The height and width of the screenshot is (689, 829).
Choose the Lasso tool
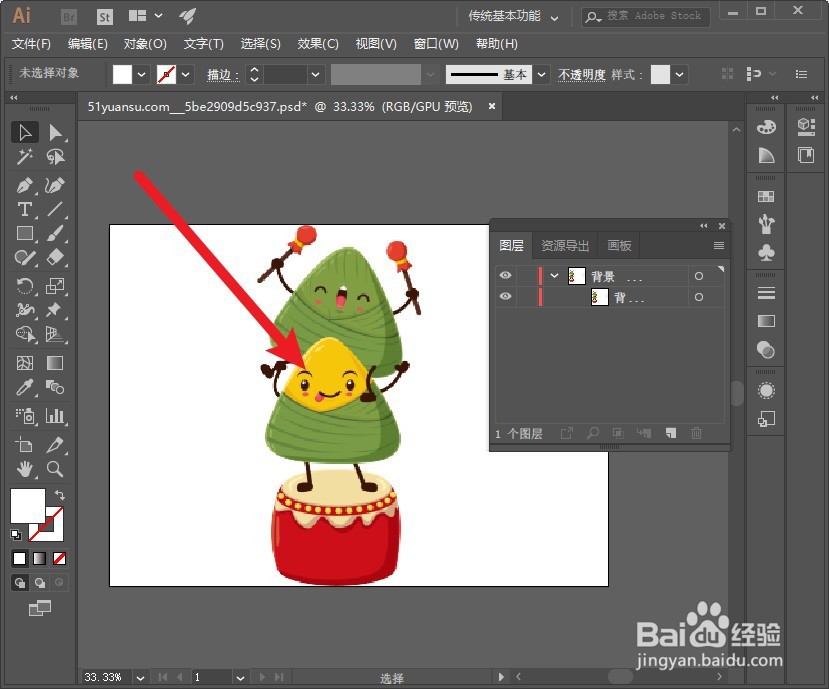55,157
